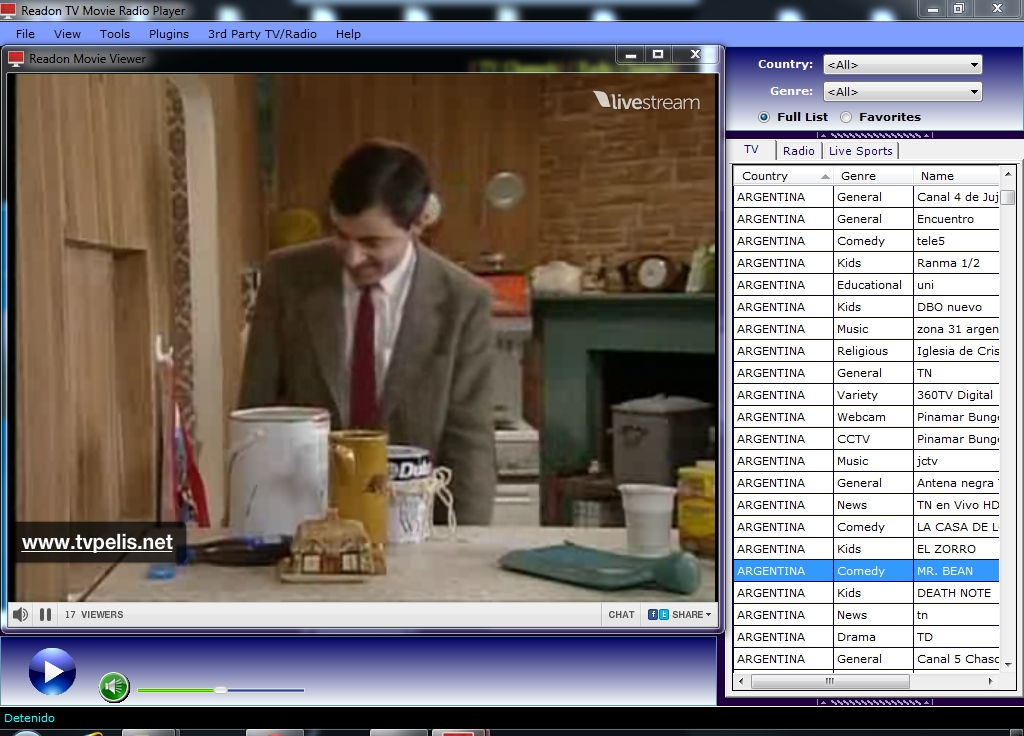The width and height of the screenshot is (1024, 736).
Task: Click the horizontal scrollbar thumb of the channel list
Action: (829, 681)
